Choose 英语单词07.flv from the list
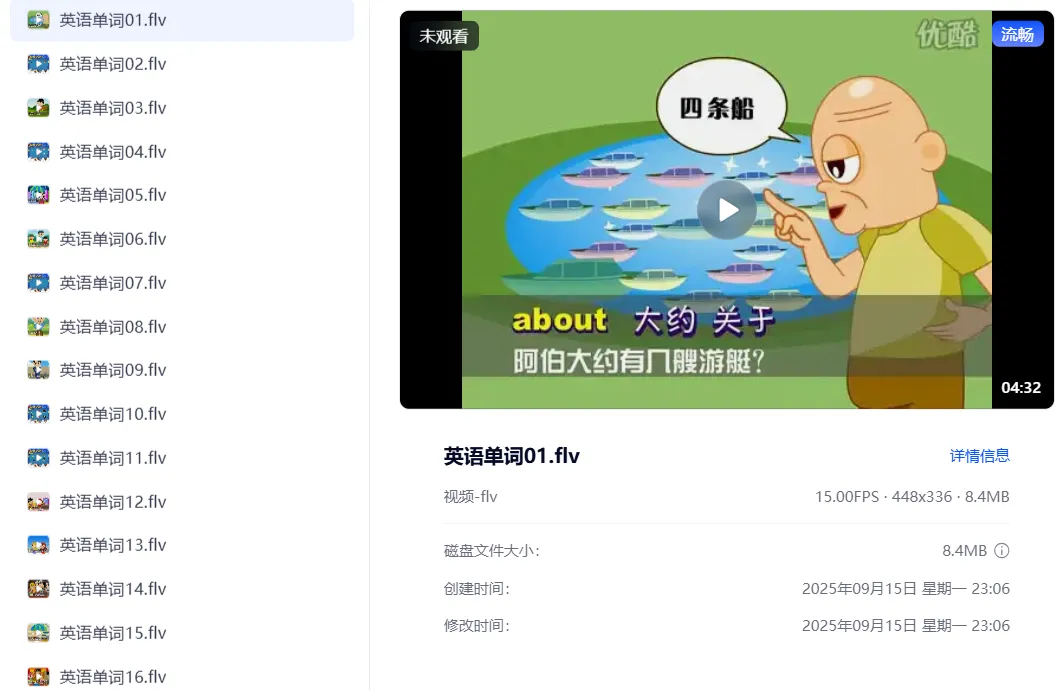This screenshot has height=690, width=1060. [x=182, y=283]
